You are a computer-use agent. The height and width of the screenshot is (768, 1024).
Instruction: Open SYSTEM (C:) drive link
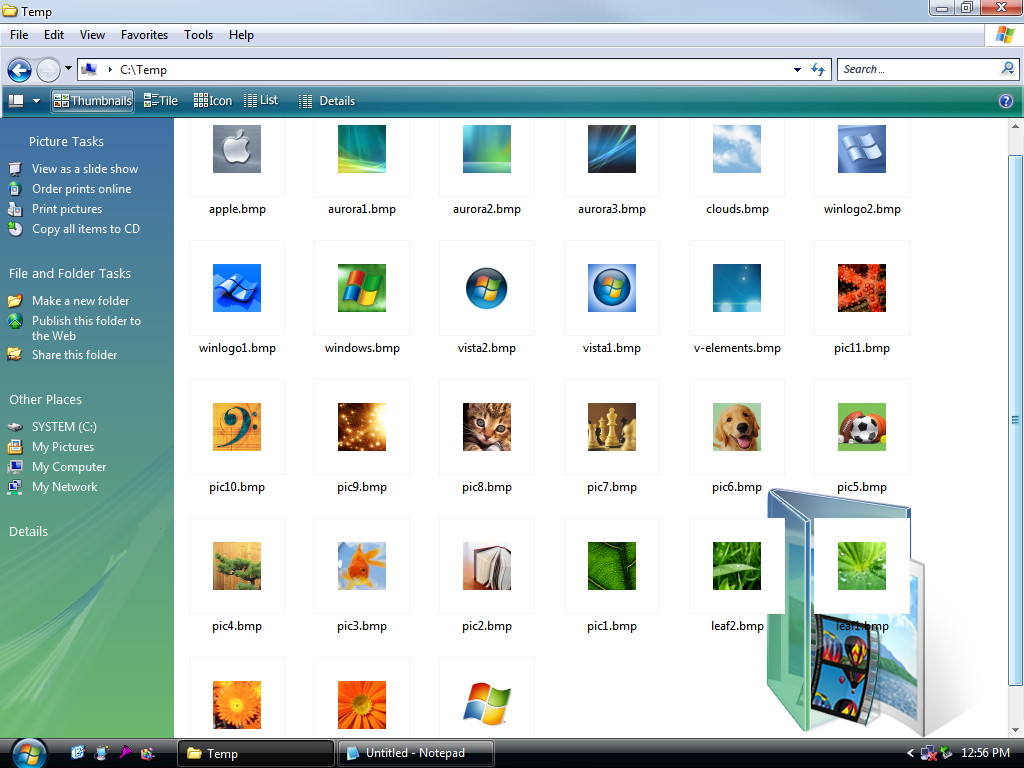tap(64, 427)
